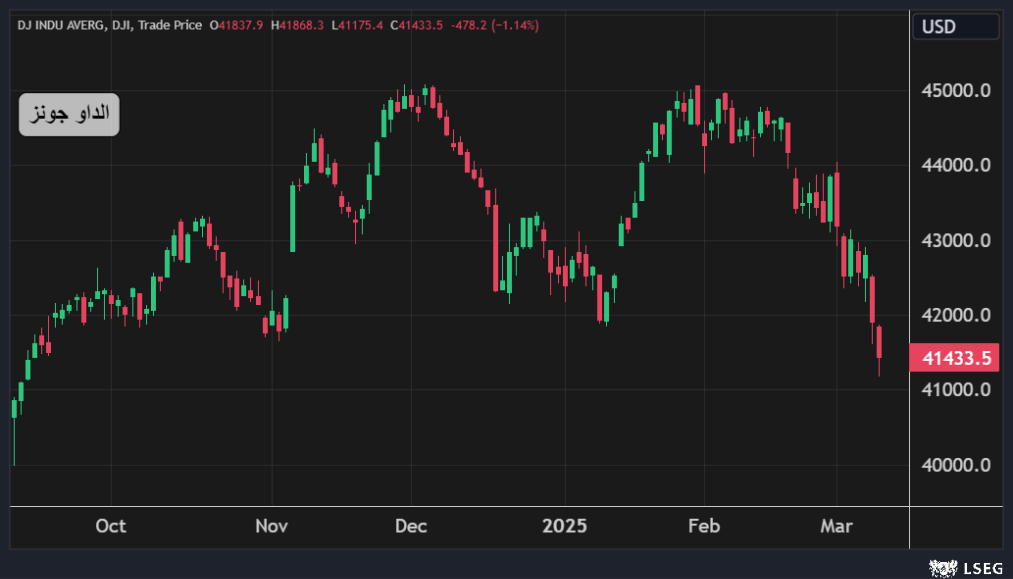Click the 44000.0 price axis label
Screen dimensions: 1013x579
[957, 165]
